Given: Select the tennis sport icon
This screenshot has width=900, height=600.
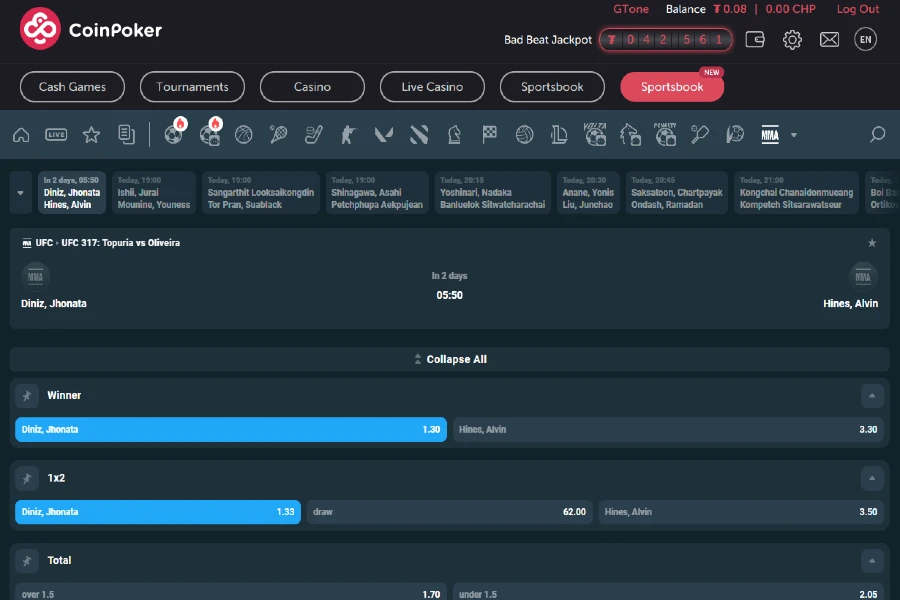Looking at the screenshot, I should 278,134.
